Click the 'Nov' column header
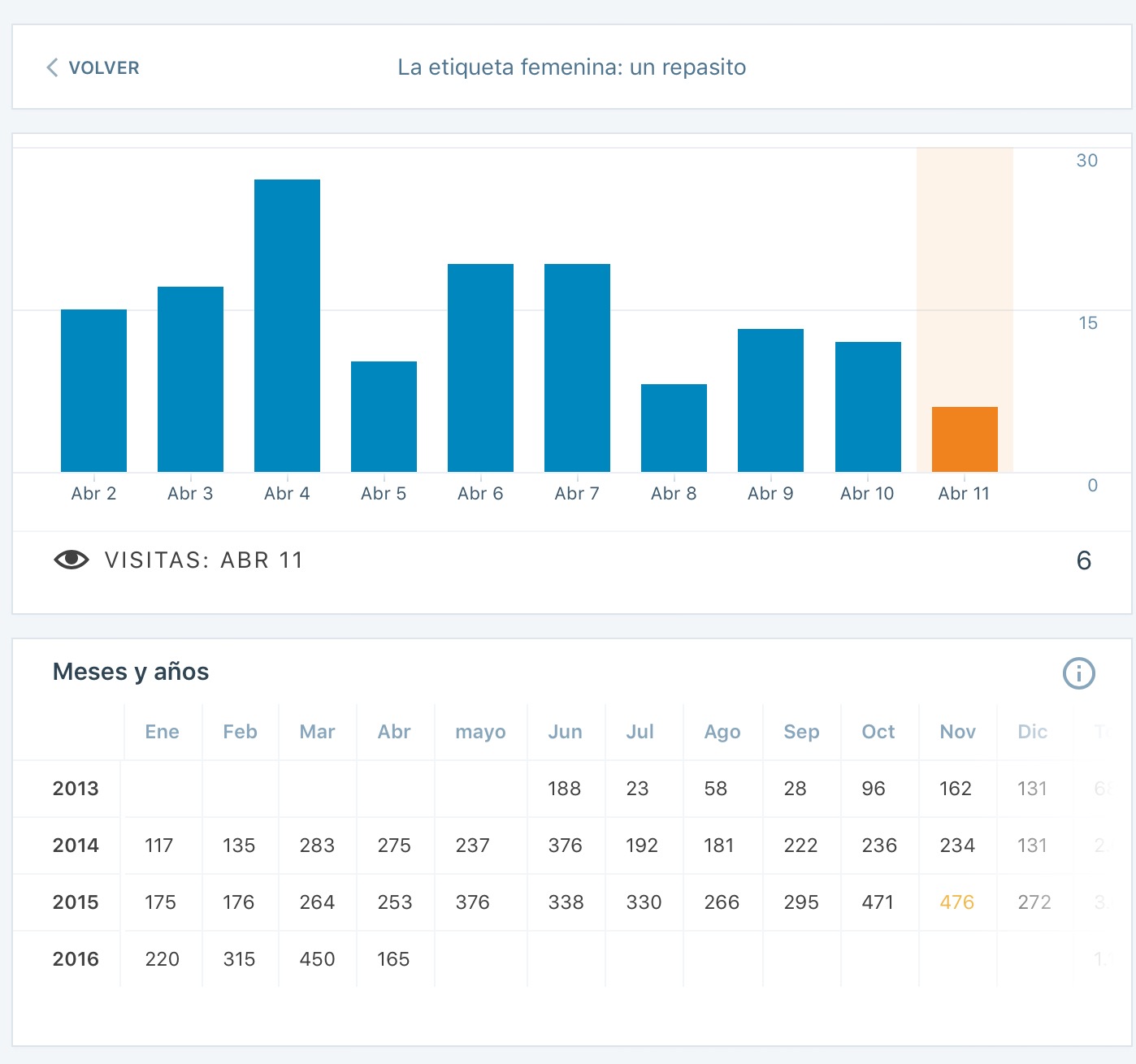The image size is (1136, 1064). click(x=957, y=732)
